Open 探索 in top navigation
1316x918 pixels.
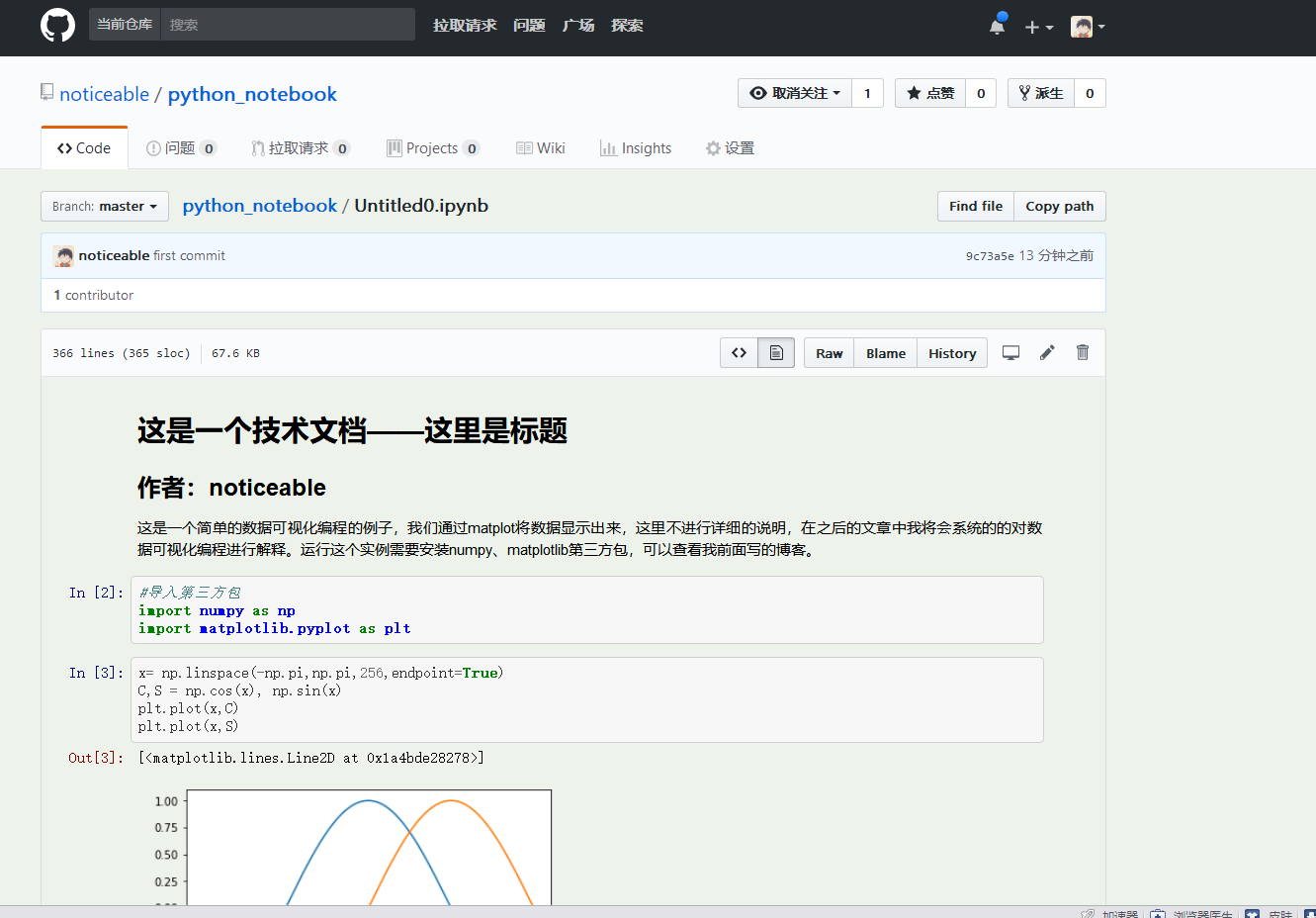(x=627, y=26)
